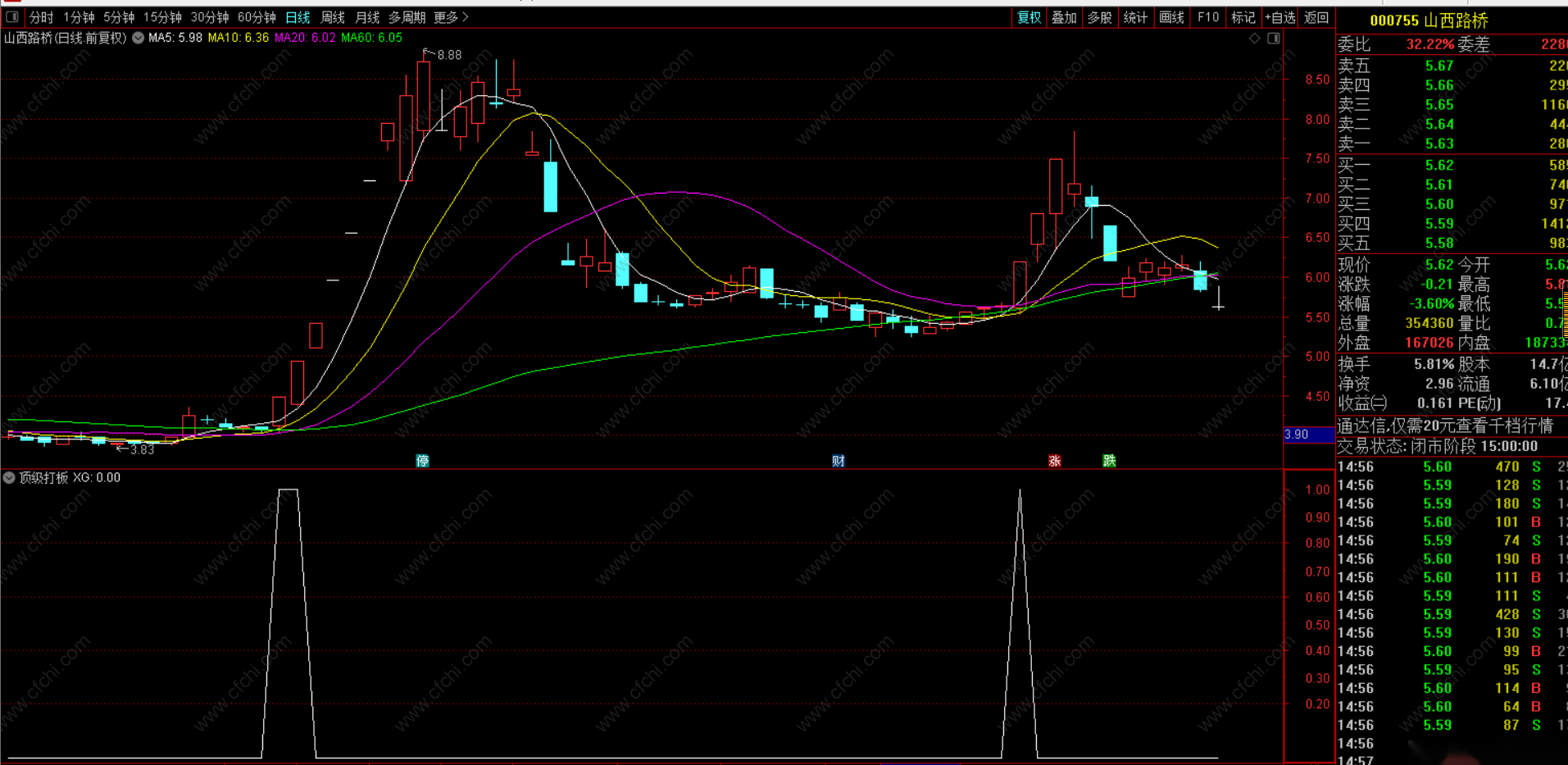The image size is (1568, 765).
Task: Click the 3.90 price axis cursor tag
Action: (1308, 435)
